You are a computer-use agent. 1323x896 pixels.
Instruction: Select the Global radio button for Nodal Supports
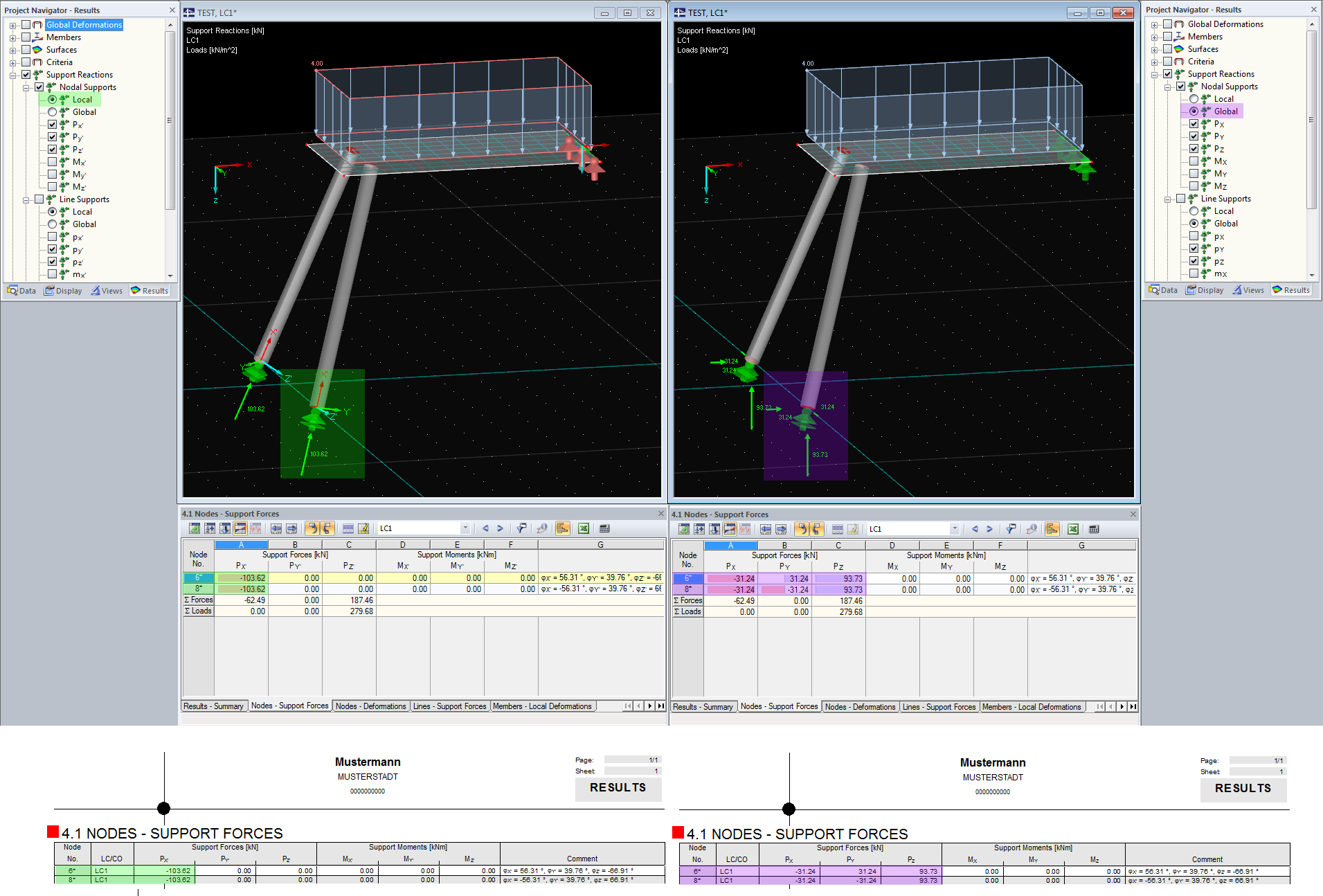(x=53, y=111)
